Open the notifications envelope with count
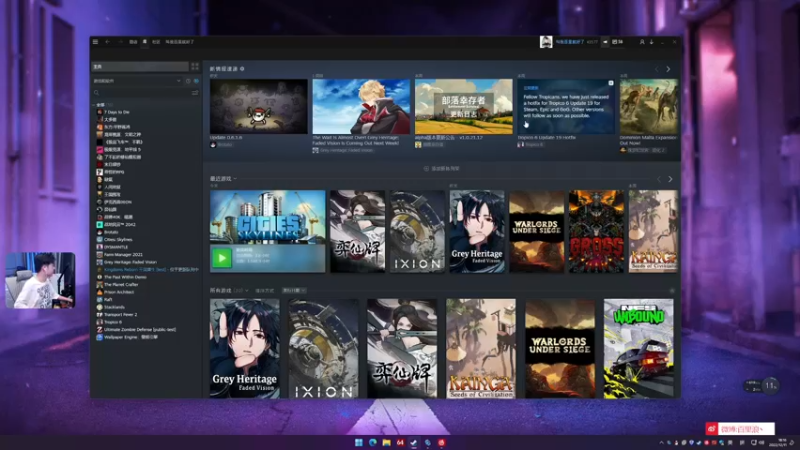The image size is (800, 450). [x=617, y=42]
